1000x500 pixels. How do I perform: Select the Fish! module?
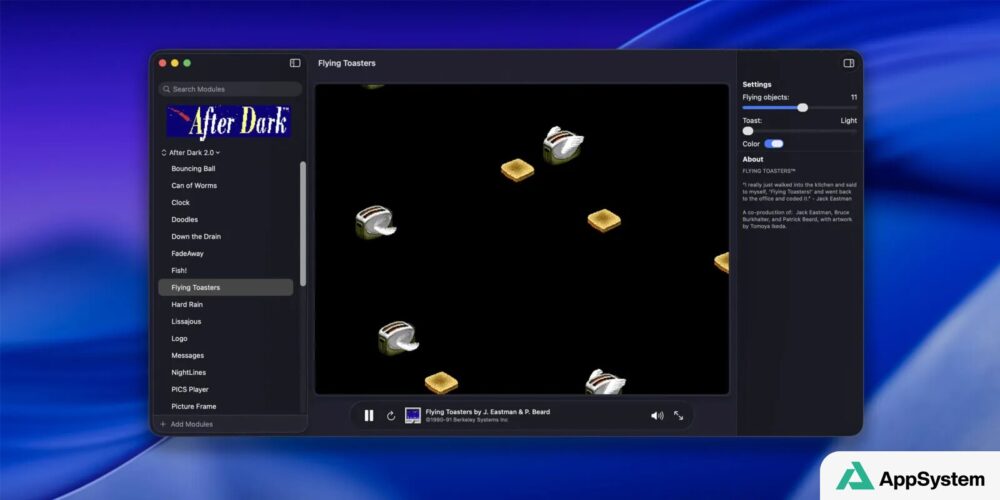click(x=226, y=270)
